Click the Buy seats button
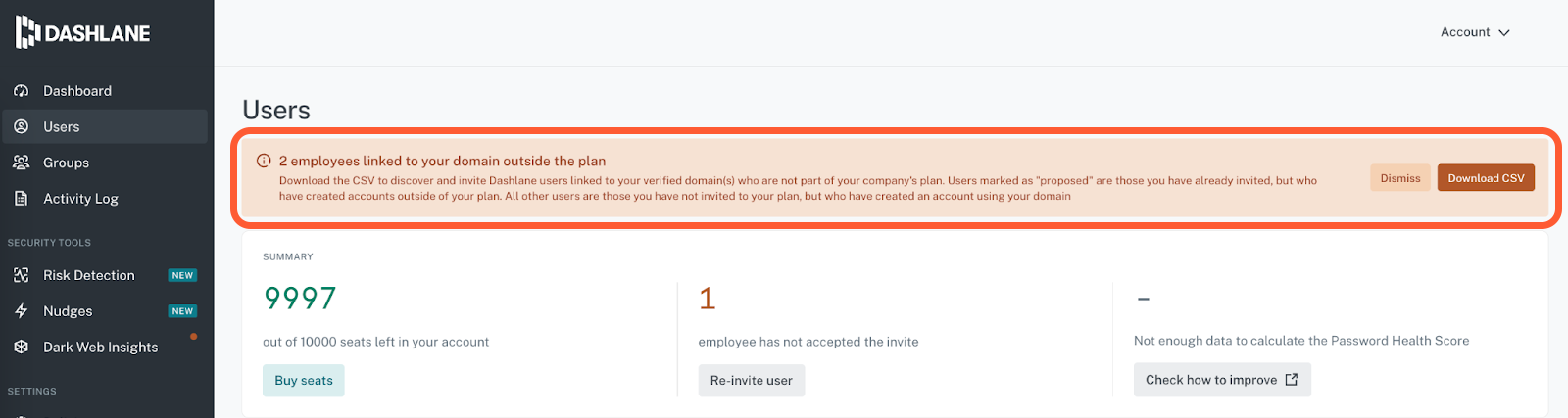 pyautogui.click(x=304, y=381)
